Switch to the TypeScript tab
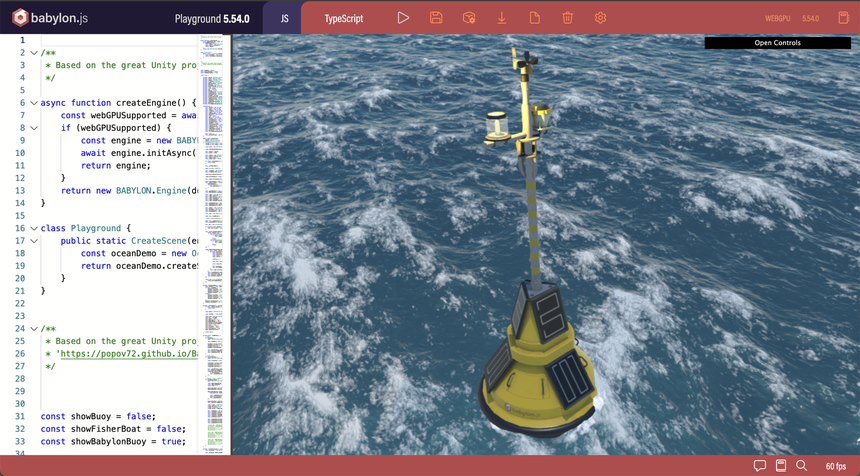 (343, 18)
